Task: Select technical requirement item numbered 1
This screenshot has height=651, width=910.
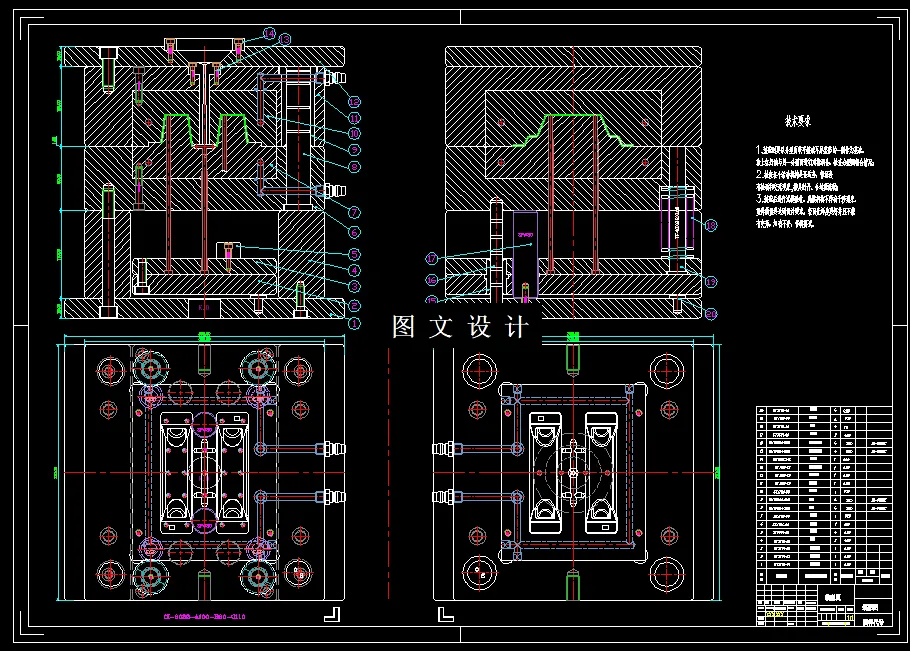Action: click(x=815, y=156)
